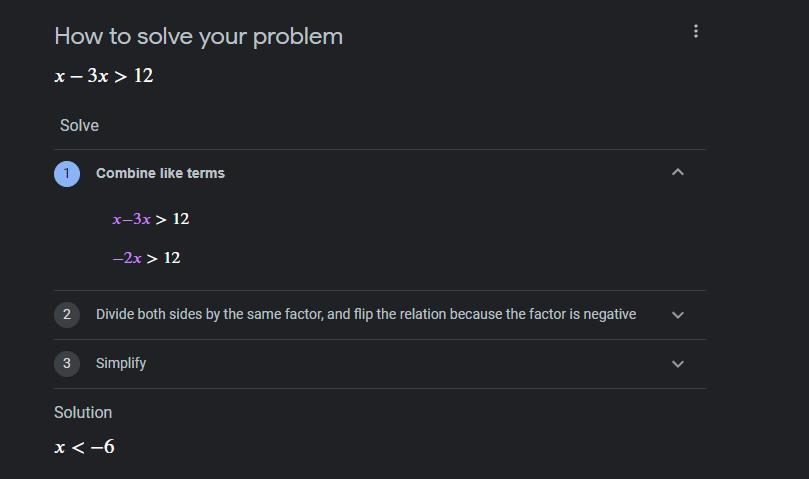Click the 12 in step 1's first equation

(x=180, y=219)
